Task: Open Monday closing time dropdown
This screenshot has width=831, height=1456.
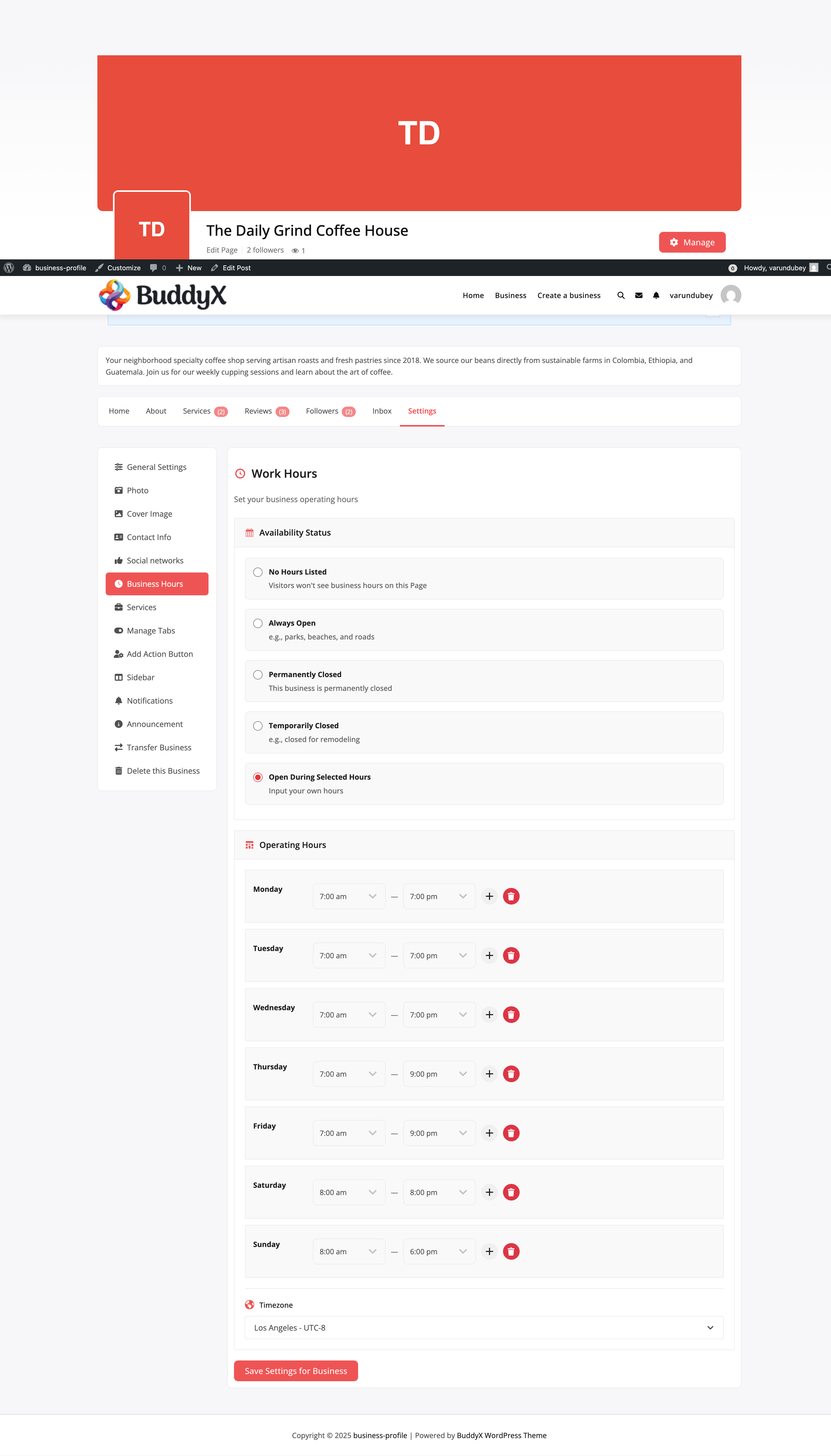Action: tap(439, 896)
